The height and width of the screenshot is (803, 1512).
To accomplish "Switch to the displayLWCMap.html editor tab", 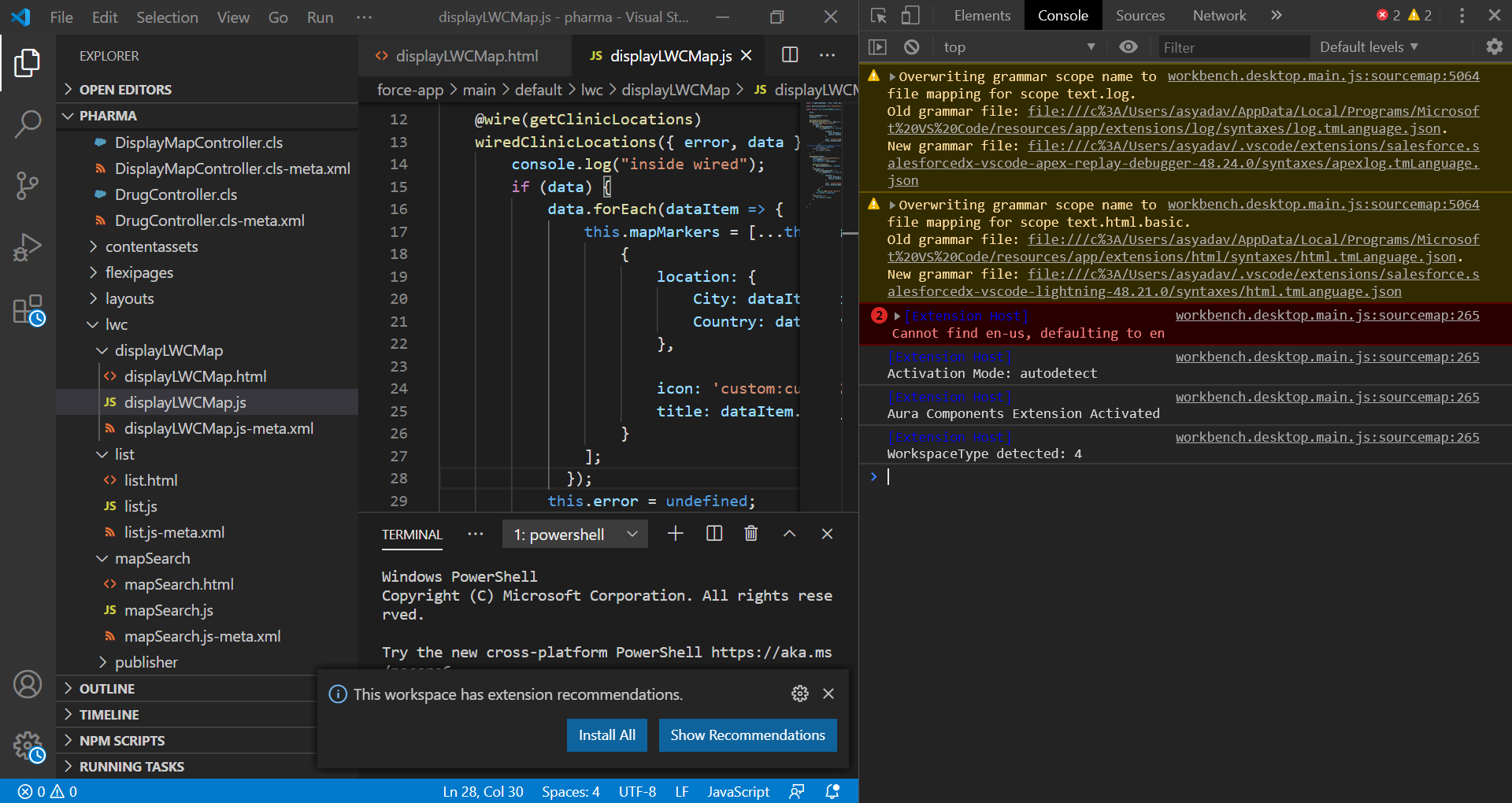I will [x=466, y=56].
